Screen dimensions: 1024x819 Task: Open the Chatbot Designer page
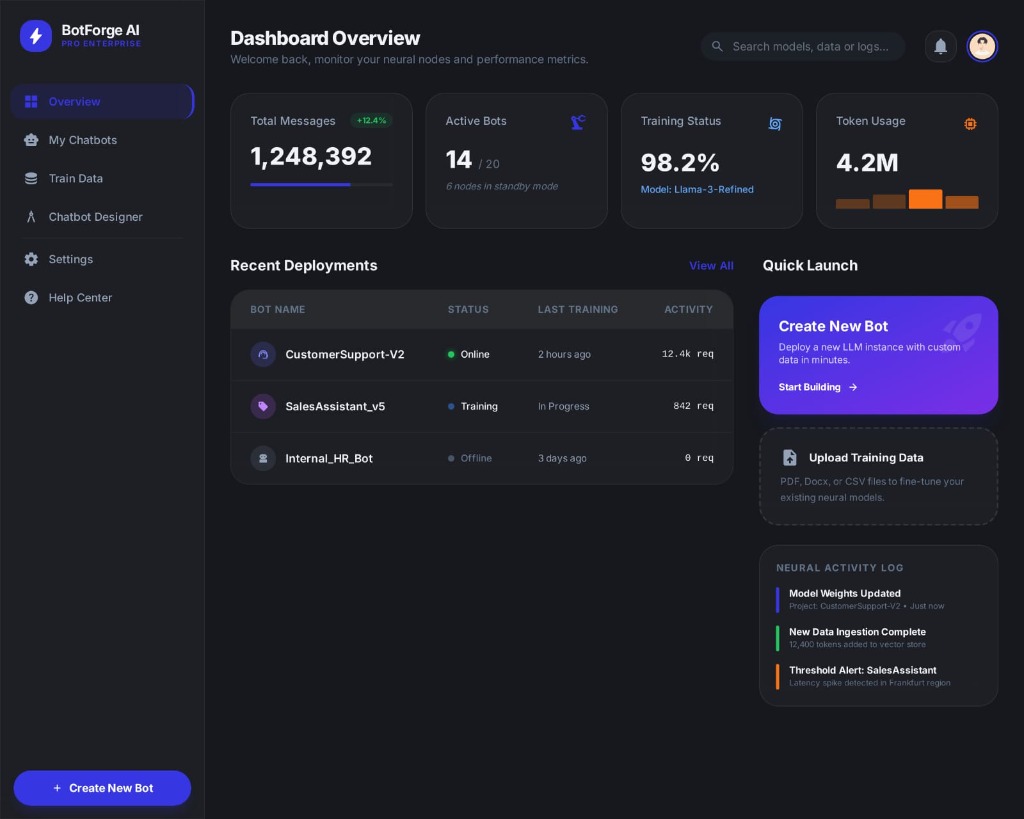point(95,217)
